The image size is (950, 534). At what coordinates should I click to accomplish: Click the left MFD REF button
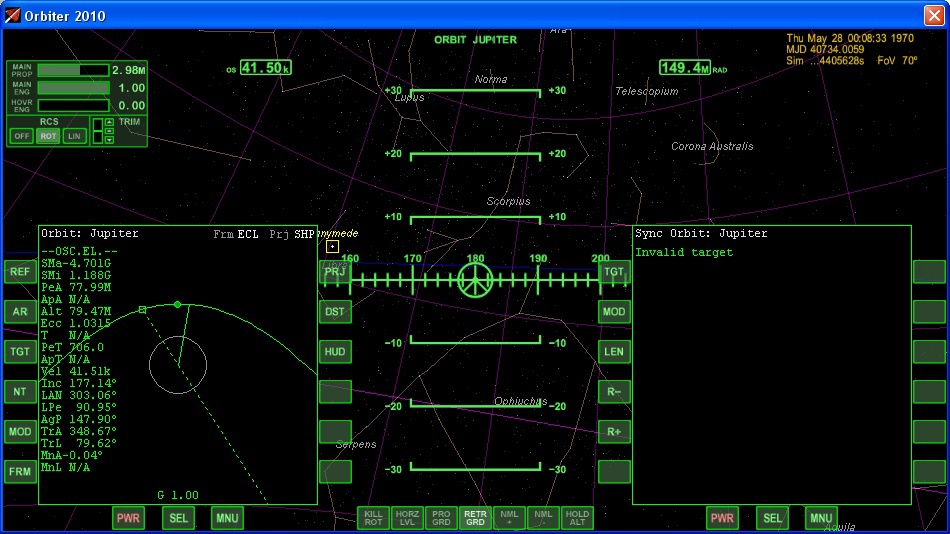pyautogui.click(x=20, y=272)
